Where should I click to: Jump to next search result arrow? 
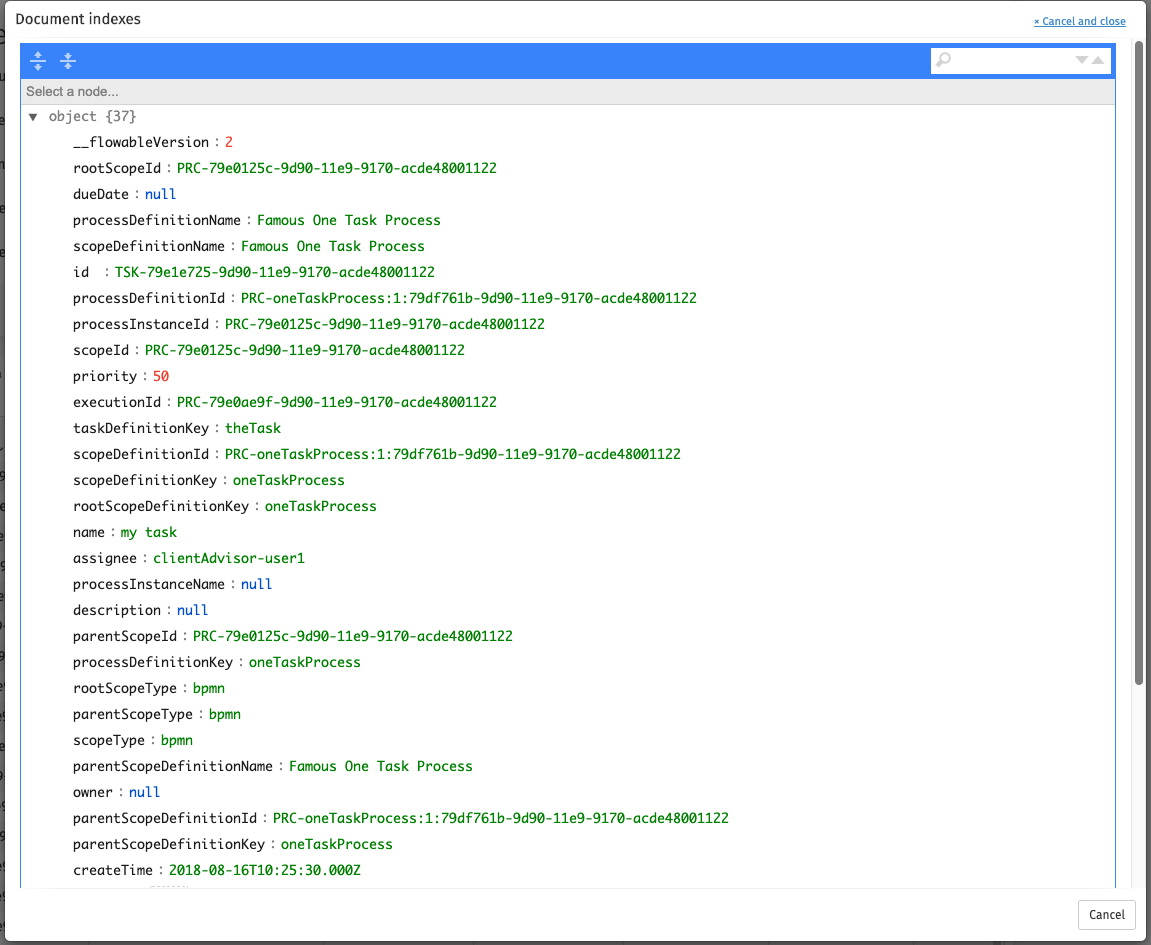coord(1081,61)
